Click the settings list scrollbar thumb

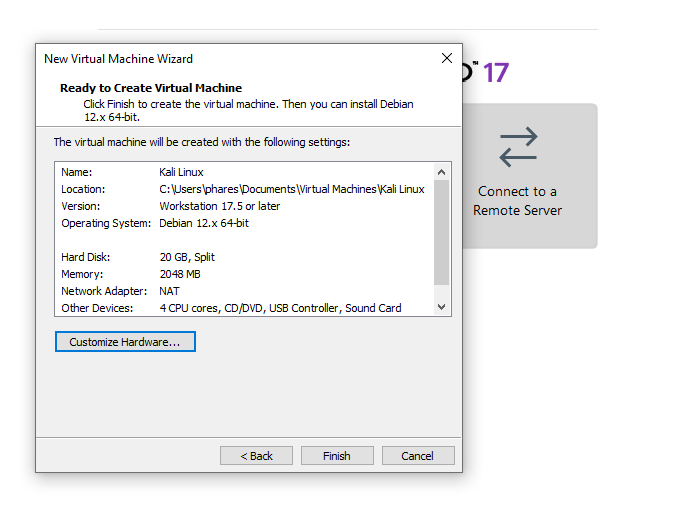441,232
